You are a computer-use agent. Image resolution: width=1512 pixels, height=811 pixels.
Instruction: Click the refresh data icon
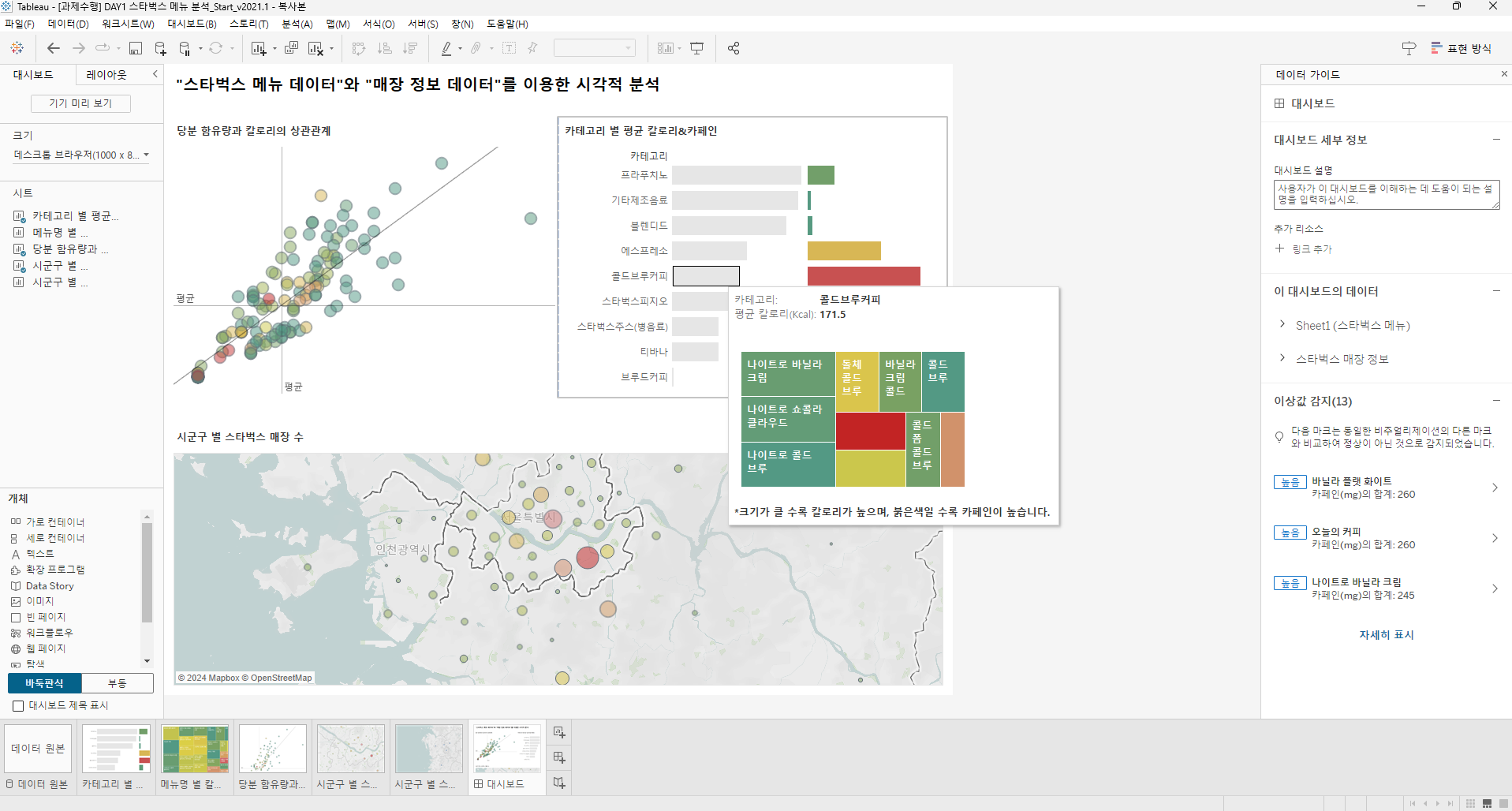pos(215,48)
